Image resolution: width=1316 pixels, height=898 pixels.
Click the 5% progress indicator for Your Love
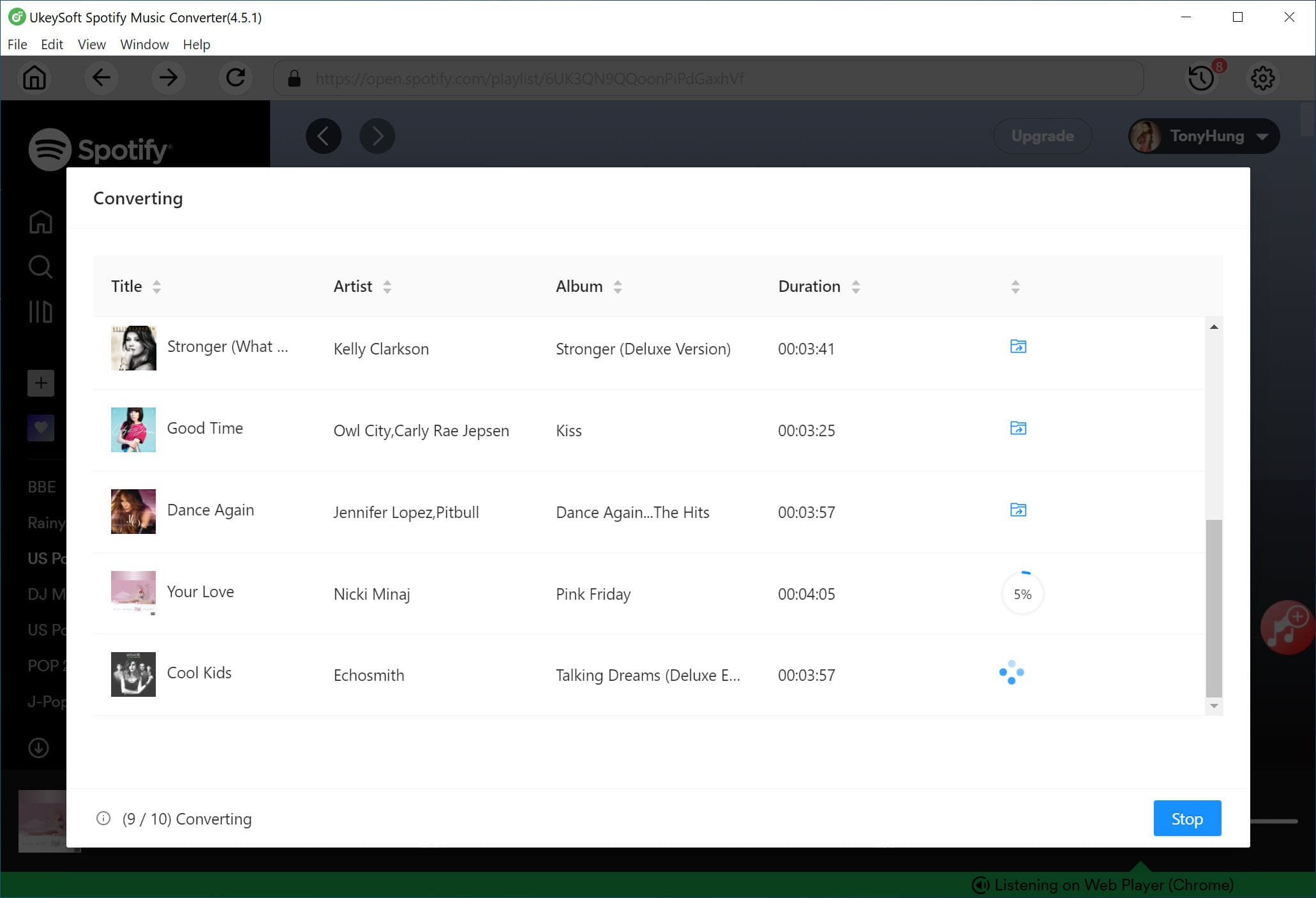1021,593
